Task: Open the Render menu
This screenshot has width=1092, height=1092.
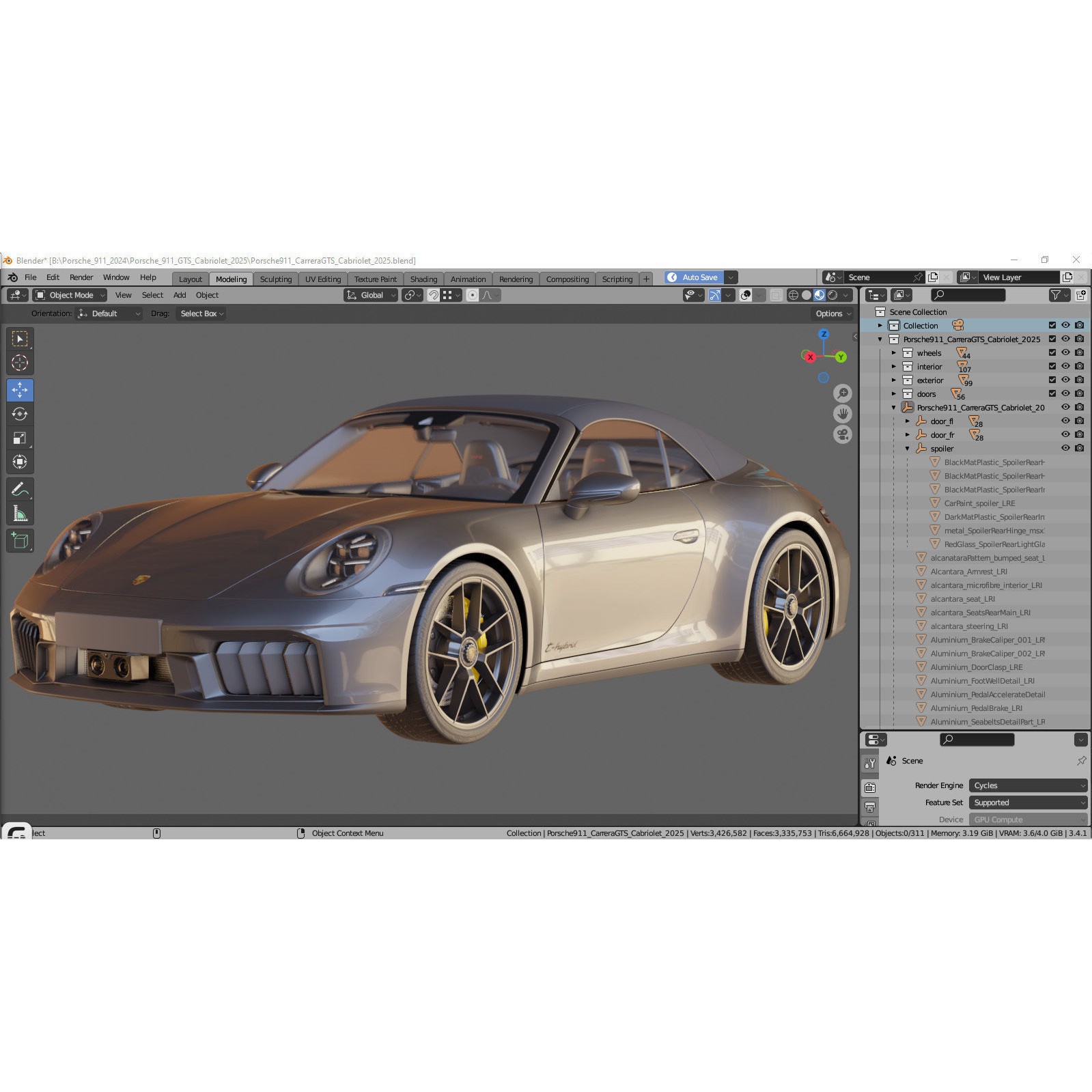Action: [81, 277]
